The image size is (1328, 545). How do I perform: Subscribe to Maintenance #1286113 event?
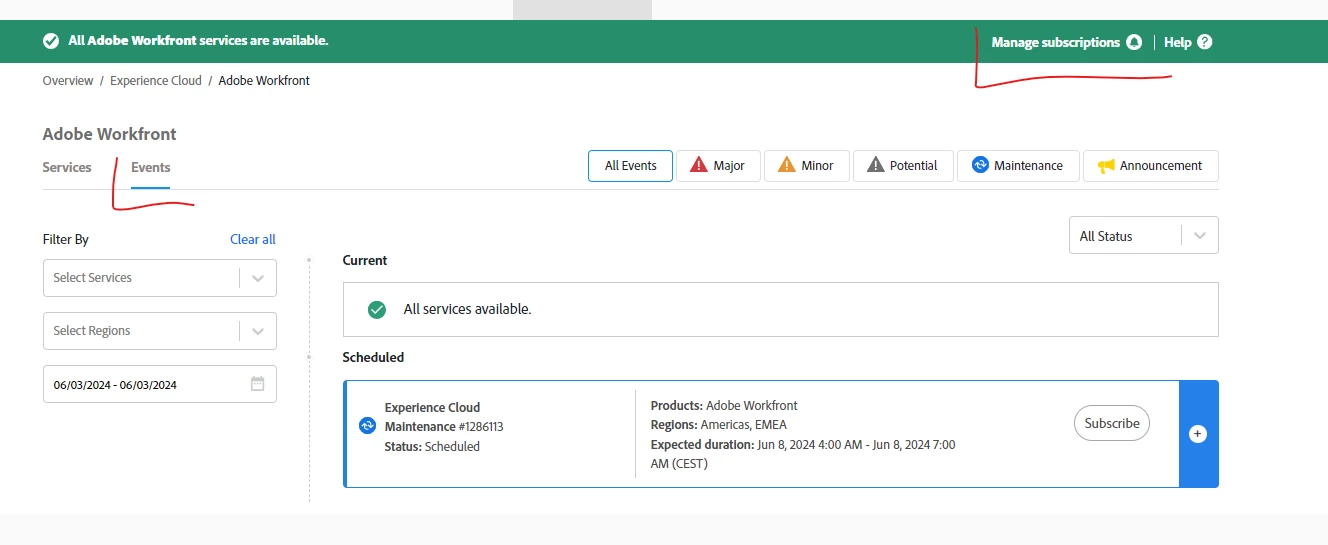pos(1112,423)
